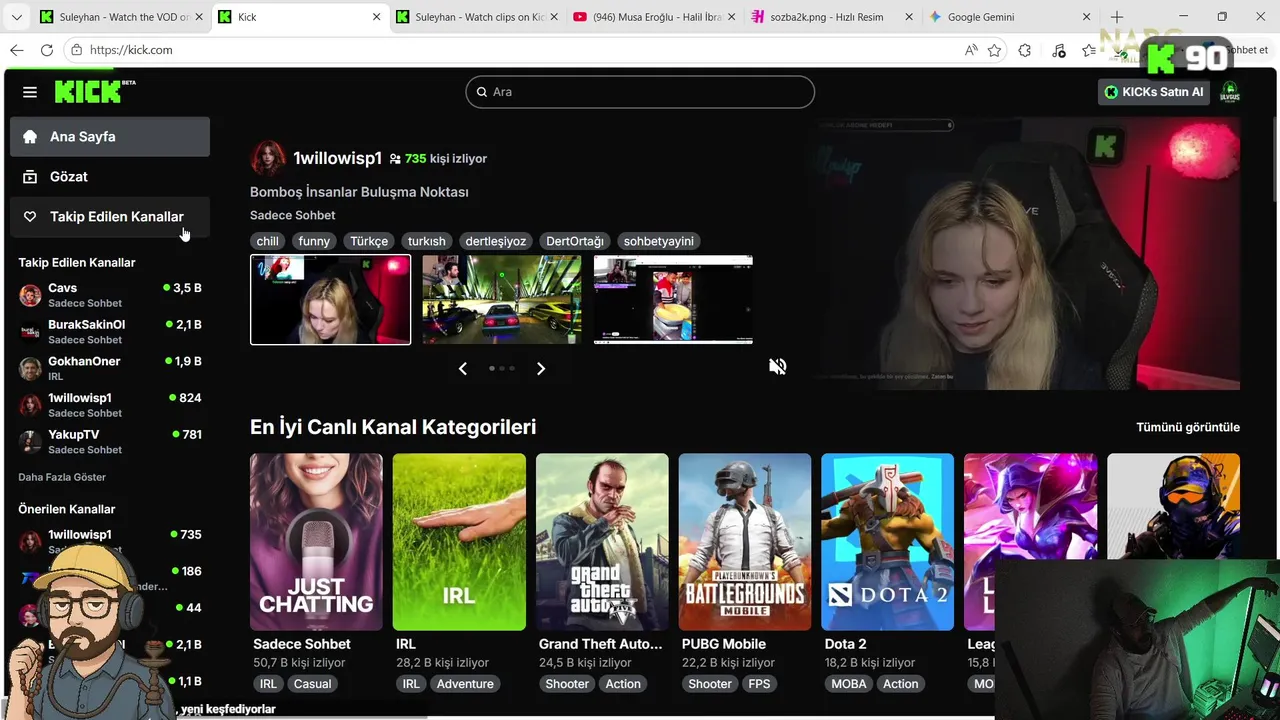The height and width of the screenshot is (720, 1280).
Task: Switch to Musa Eroğlu YouTube tab
Action: (654, 17)
